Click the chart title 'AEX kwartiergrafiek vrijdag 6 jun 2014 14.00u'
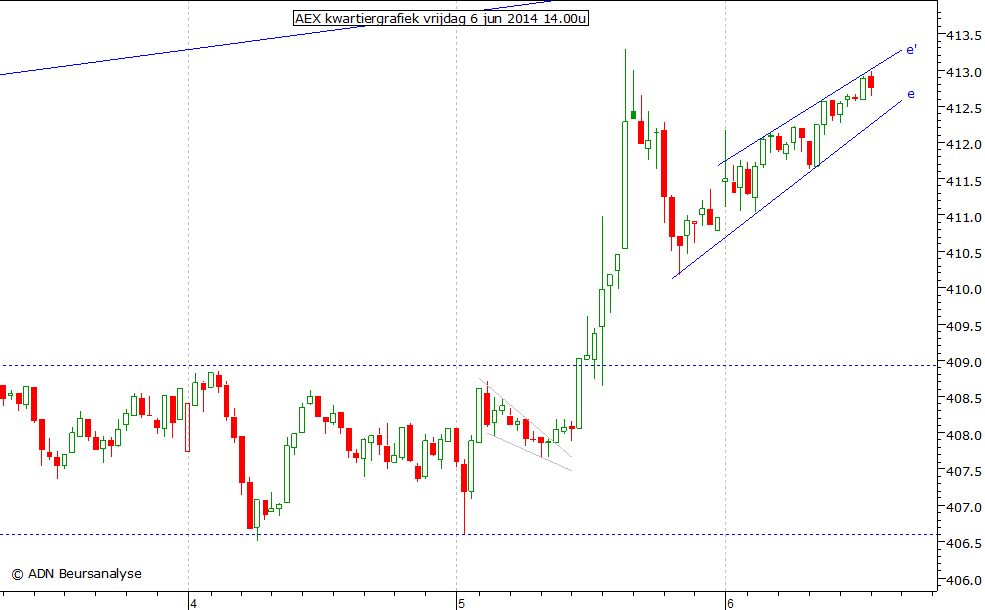Screen dimensions: 985x610 coord(441,18)
